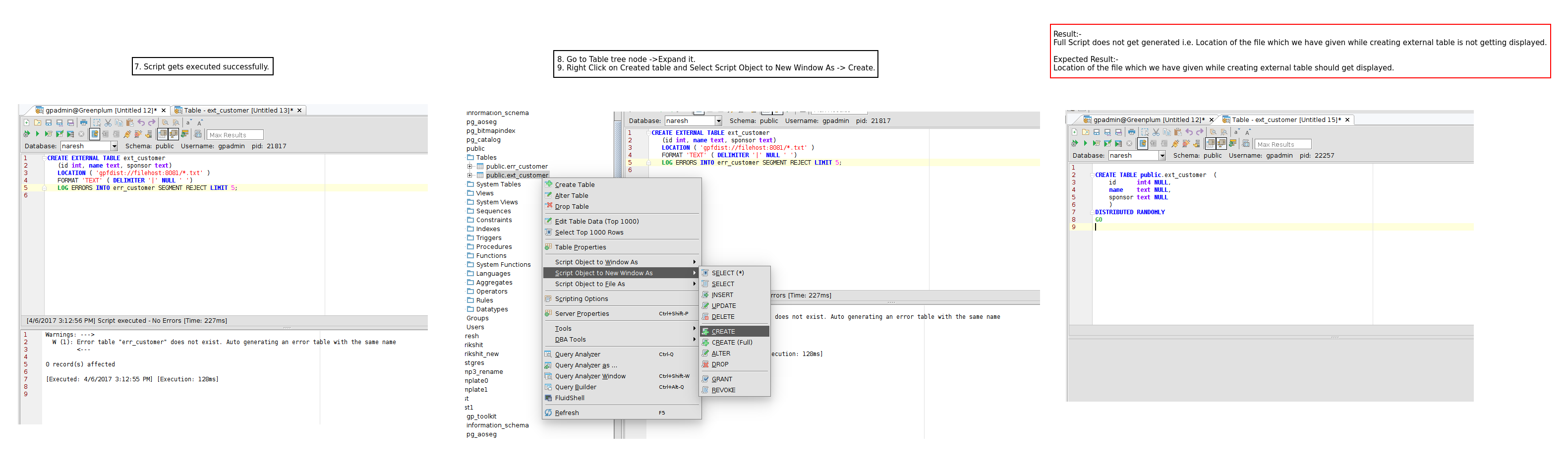Expand the public.ext_customer tree node
The width and height of the screenshot is (1568, 476).
(x=470, y=176)
